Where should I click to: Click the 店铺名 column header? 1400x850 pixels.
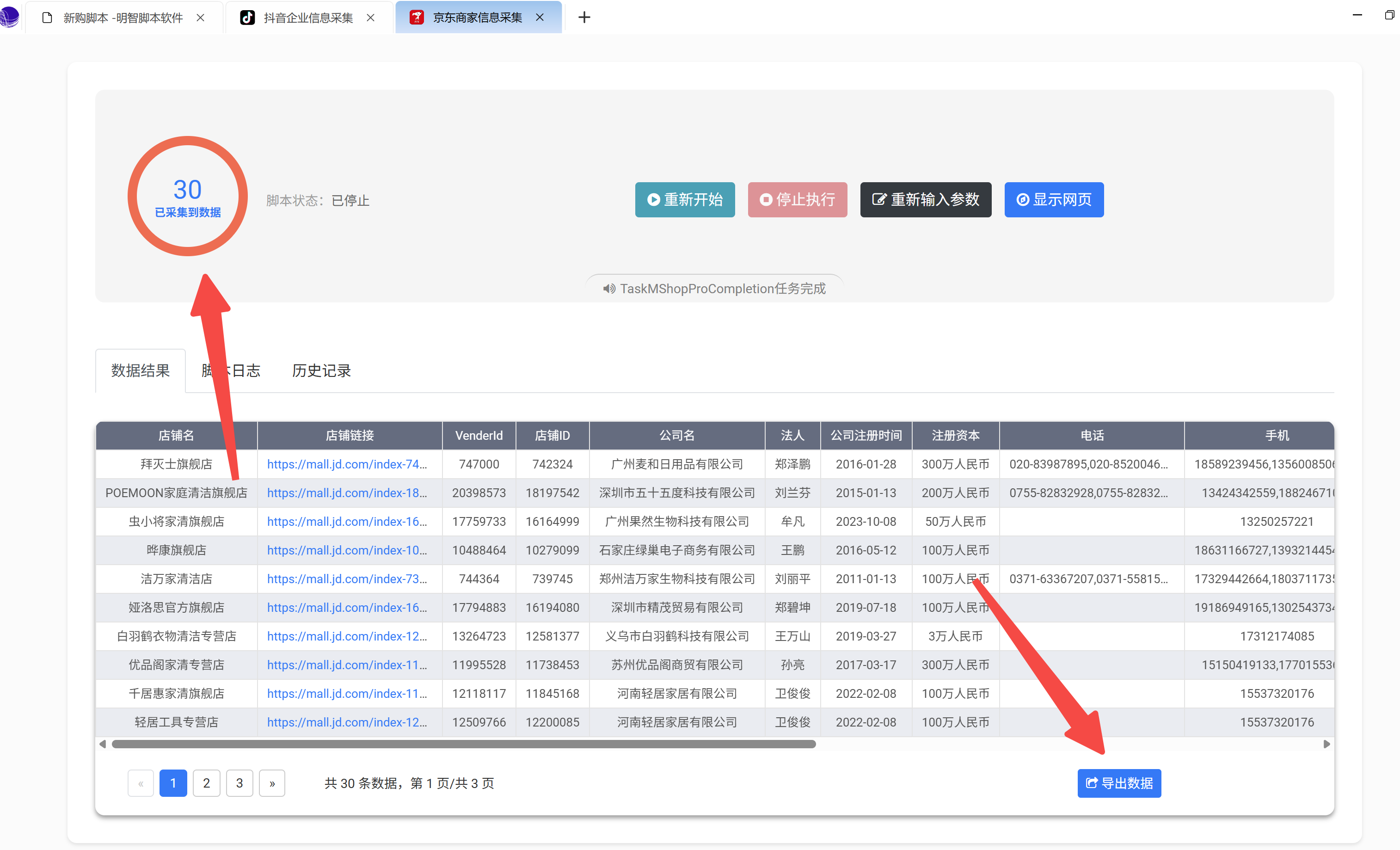pyautogui.click(x=176, y=435)
